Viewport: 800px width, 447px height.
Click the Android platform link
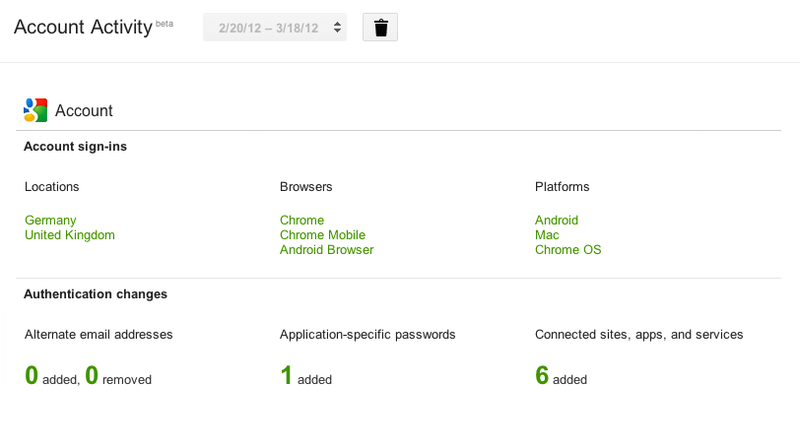point(557,220)
